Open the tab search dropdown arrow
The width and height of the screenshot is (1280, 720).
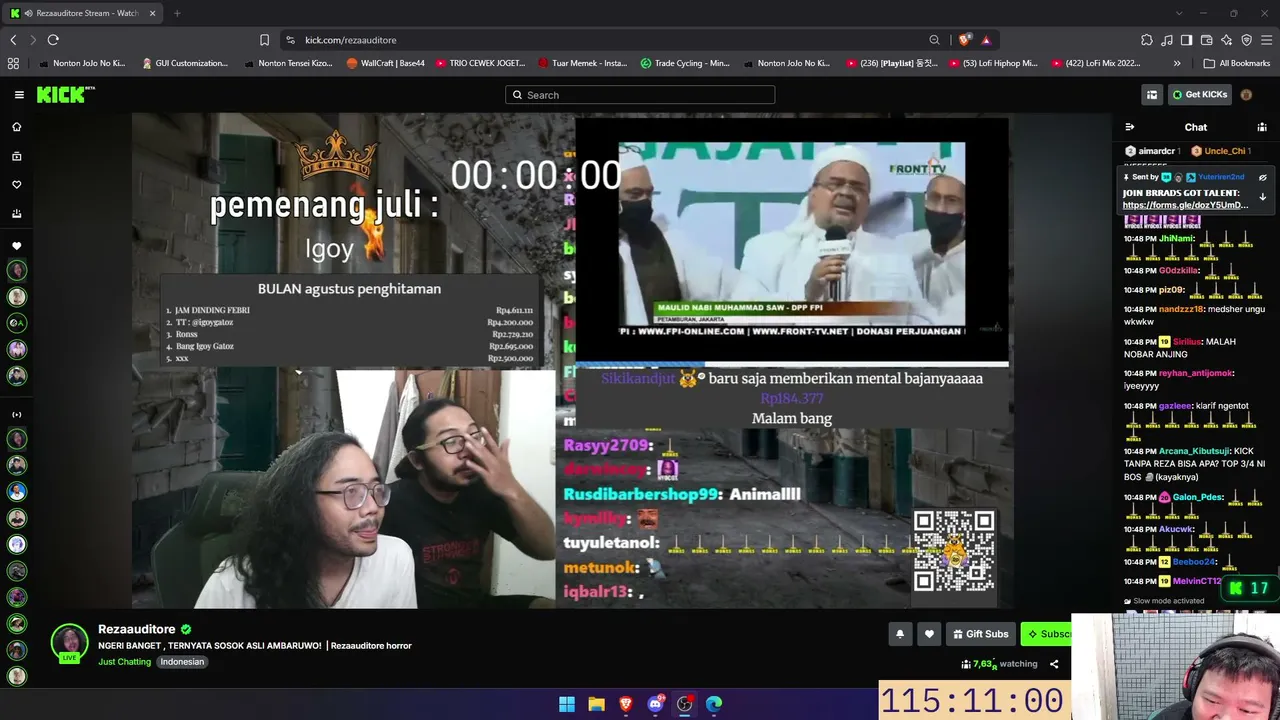[1178, 13]
